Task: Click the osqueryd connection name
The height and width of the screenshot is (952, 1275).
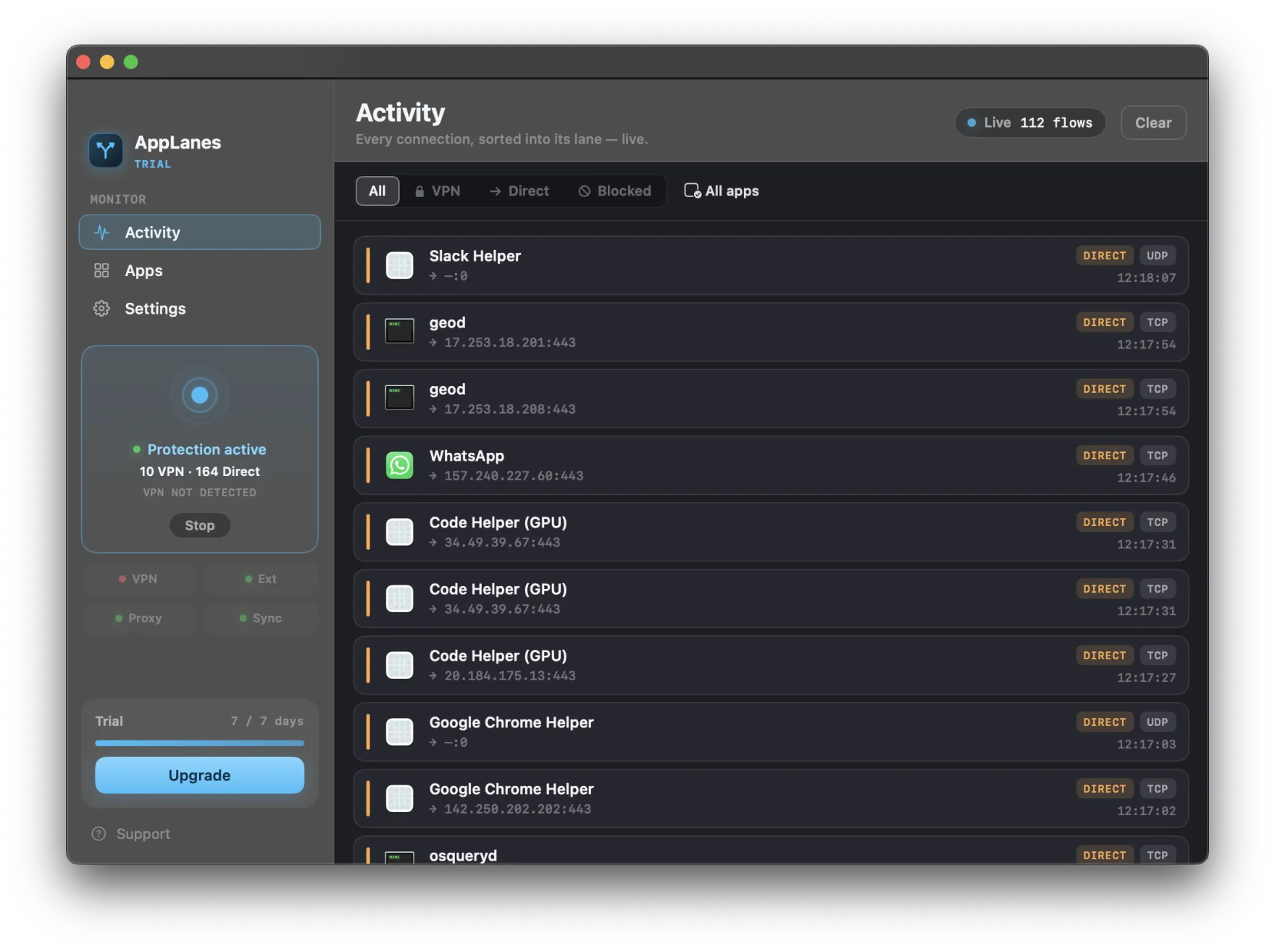Action: pyautogui.click(x=463, y=856)
